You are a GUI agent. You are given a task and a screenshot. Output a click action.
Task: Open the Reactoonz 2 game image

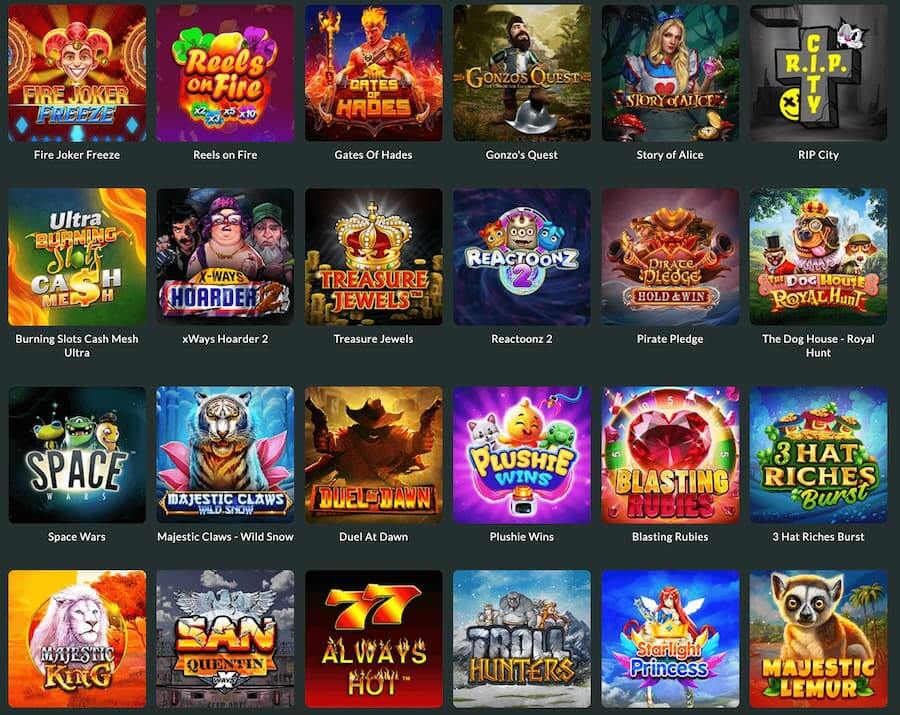[x=522, y=257]
